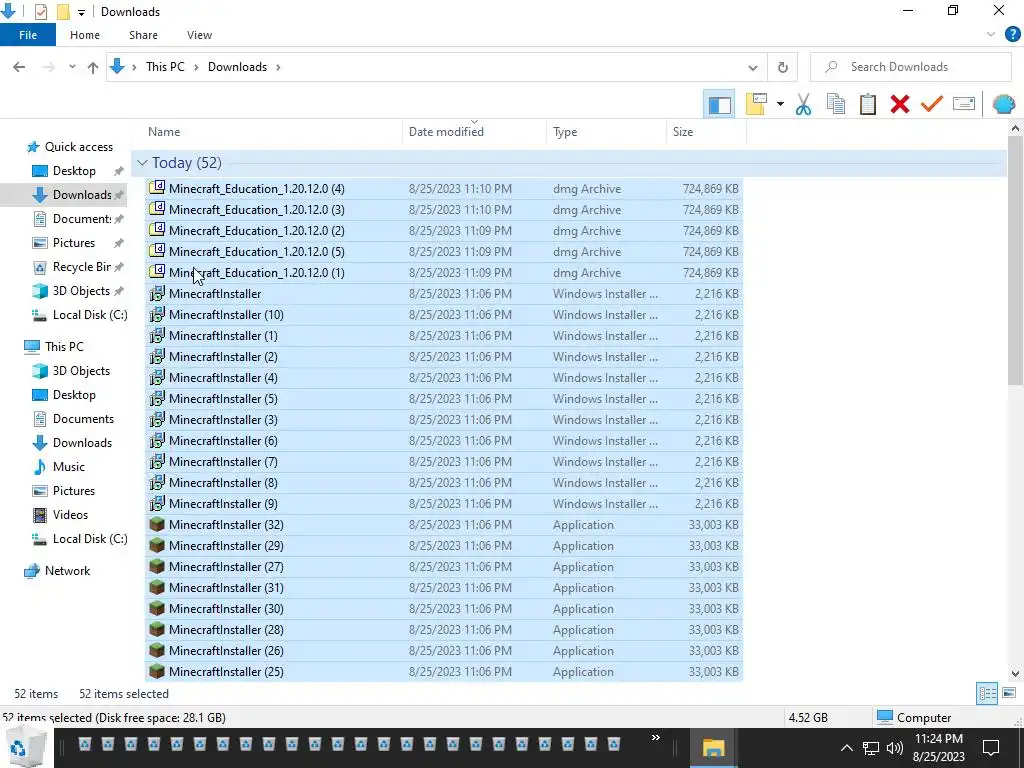Screen dimensions: 1024x768
Task: Select Minecraft_Education_1.20.12.0 (1) file
Action: [443, 273]
